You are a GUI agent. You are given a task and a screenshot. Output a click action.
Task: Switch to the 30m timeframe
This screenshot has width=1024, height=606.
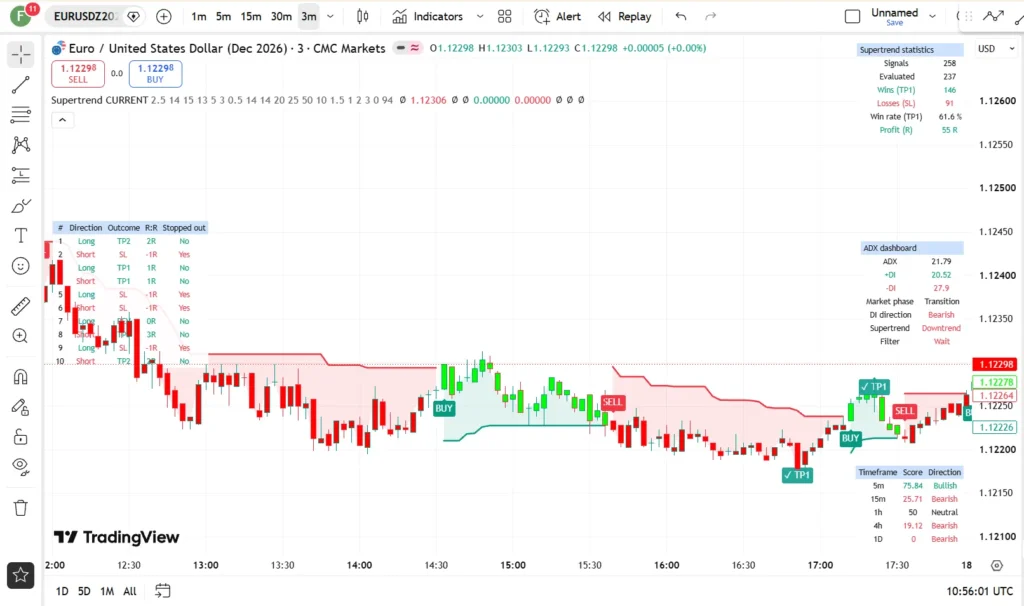[281, 17]
